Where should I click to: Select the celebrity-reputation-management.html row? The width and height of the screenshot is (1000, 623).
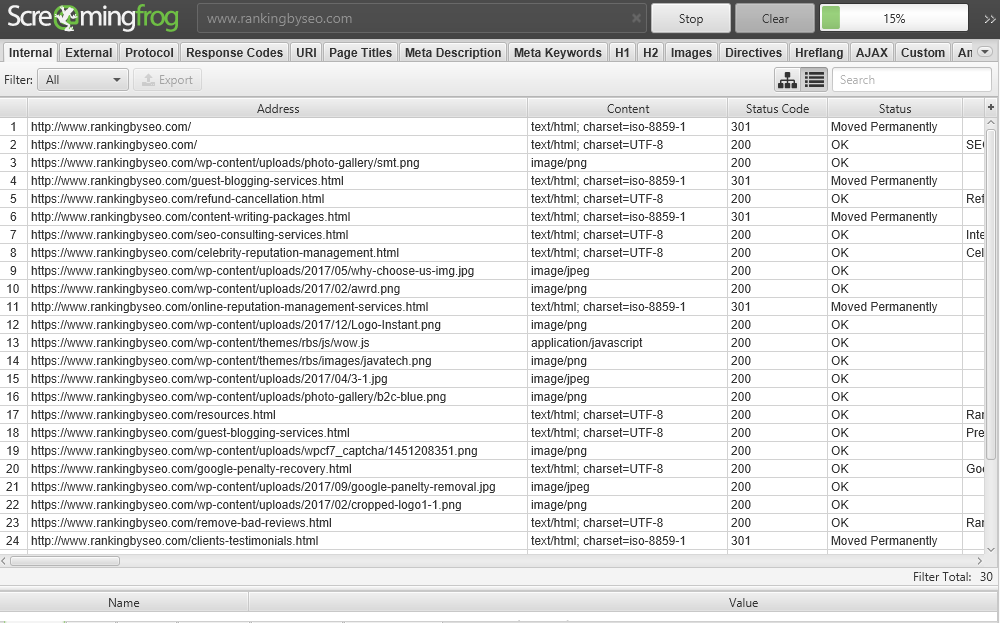pos(491,253)
